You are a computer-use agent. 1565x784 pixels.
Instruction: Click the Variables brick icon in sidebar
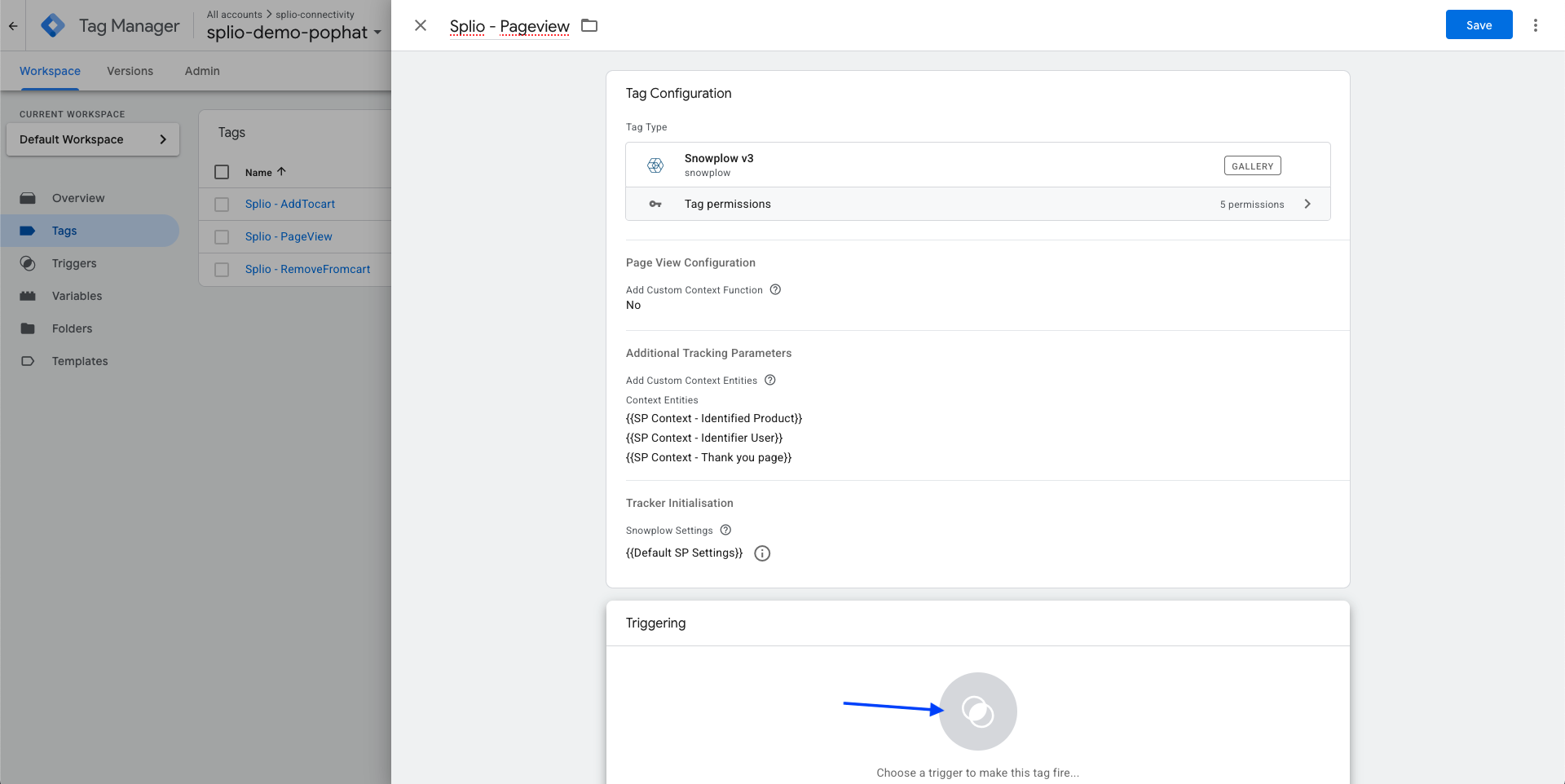(28, 296)
